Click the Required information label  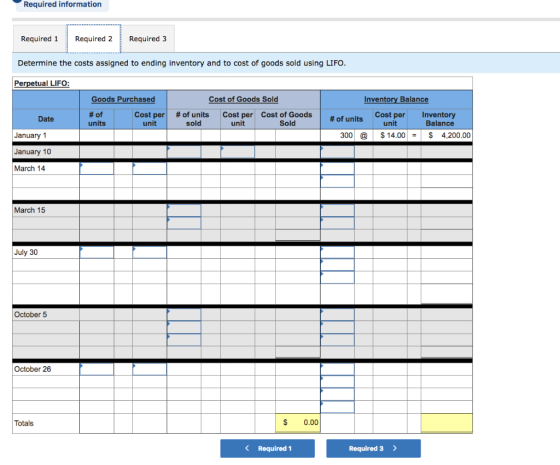pyautogui.click(x=62, y=4)
